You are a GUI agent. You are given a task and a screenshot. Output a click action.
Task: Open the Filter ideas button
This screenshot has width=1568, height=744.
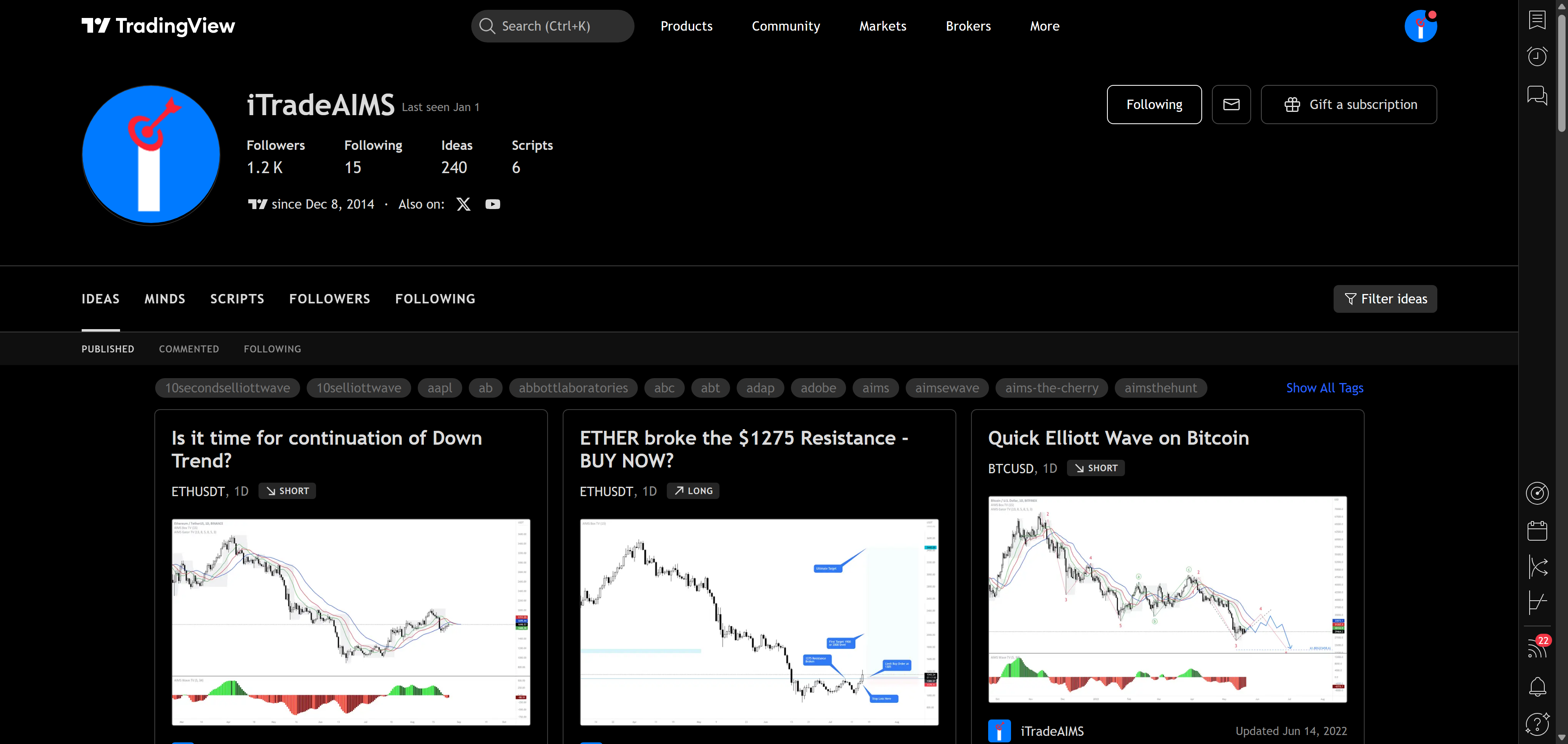[x=1385, y=299]
